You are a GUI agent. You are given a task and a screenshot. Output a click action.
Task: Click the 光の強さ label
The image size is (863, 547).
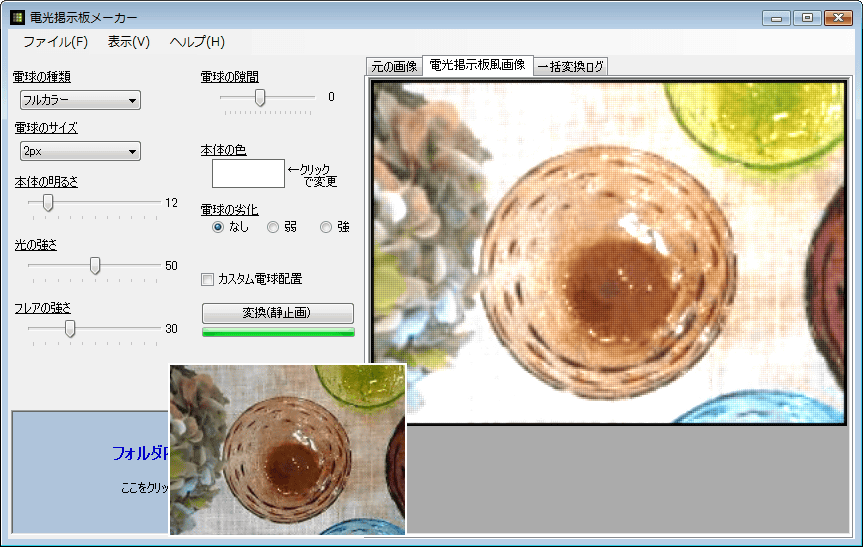[x=36, y=244]
